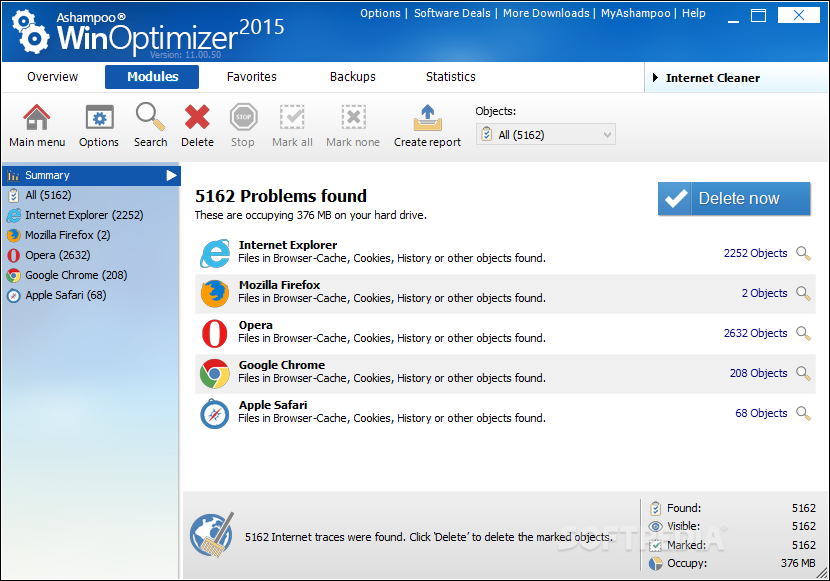This screenshot has height=581, width=830.
Task: Select All (5162) in the sidebar
Action: (x=92, y=195)
